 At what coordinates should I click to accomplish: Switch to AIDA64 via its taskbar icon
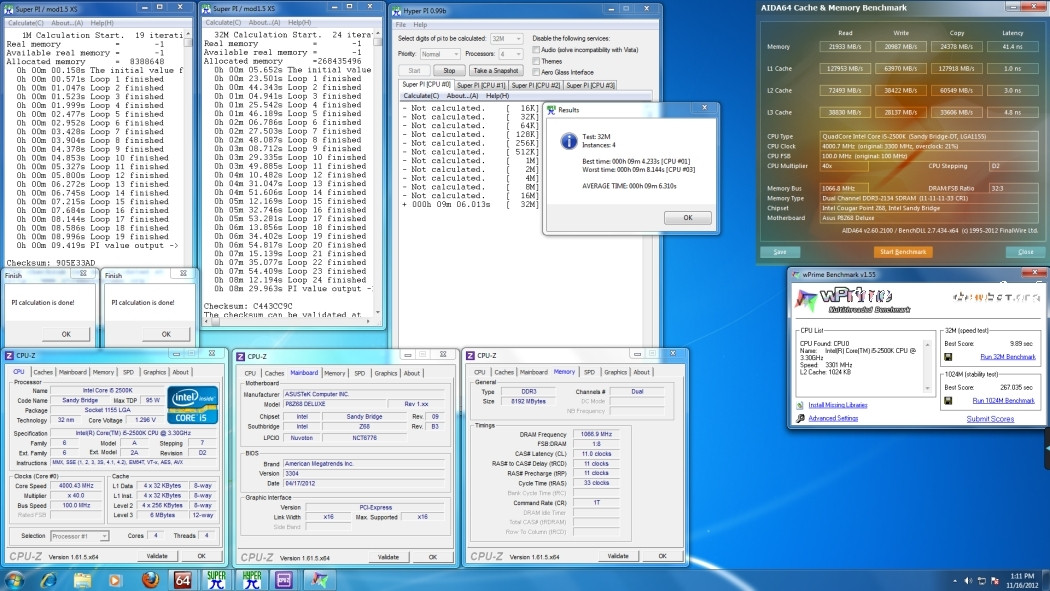coord(182,580)
